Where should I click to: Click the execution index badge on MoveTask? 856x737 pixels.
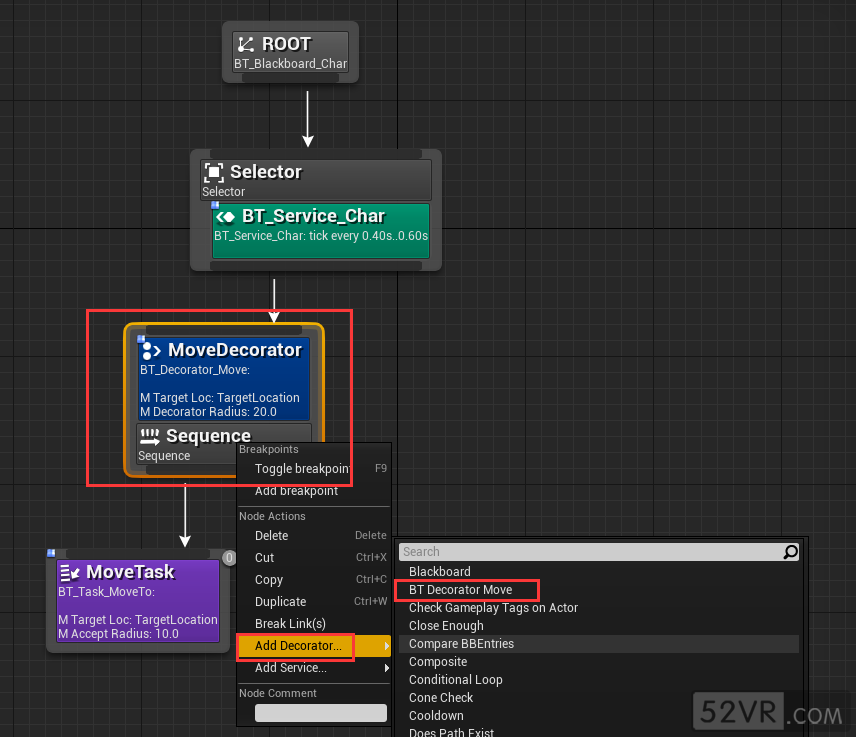(x=229, y=558)
